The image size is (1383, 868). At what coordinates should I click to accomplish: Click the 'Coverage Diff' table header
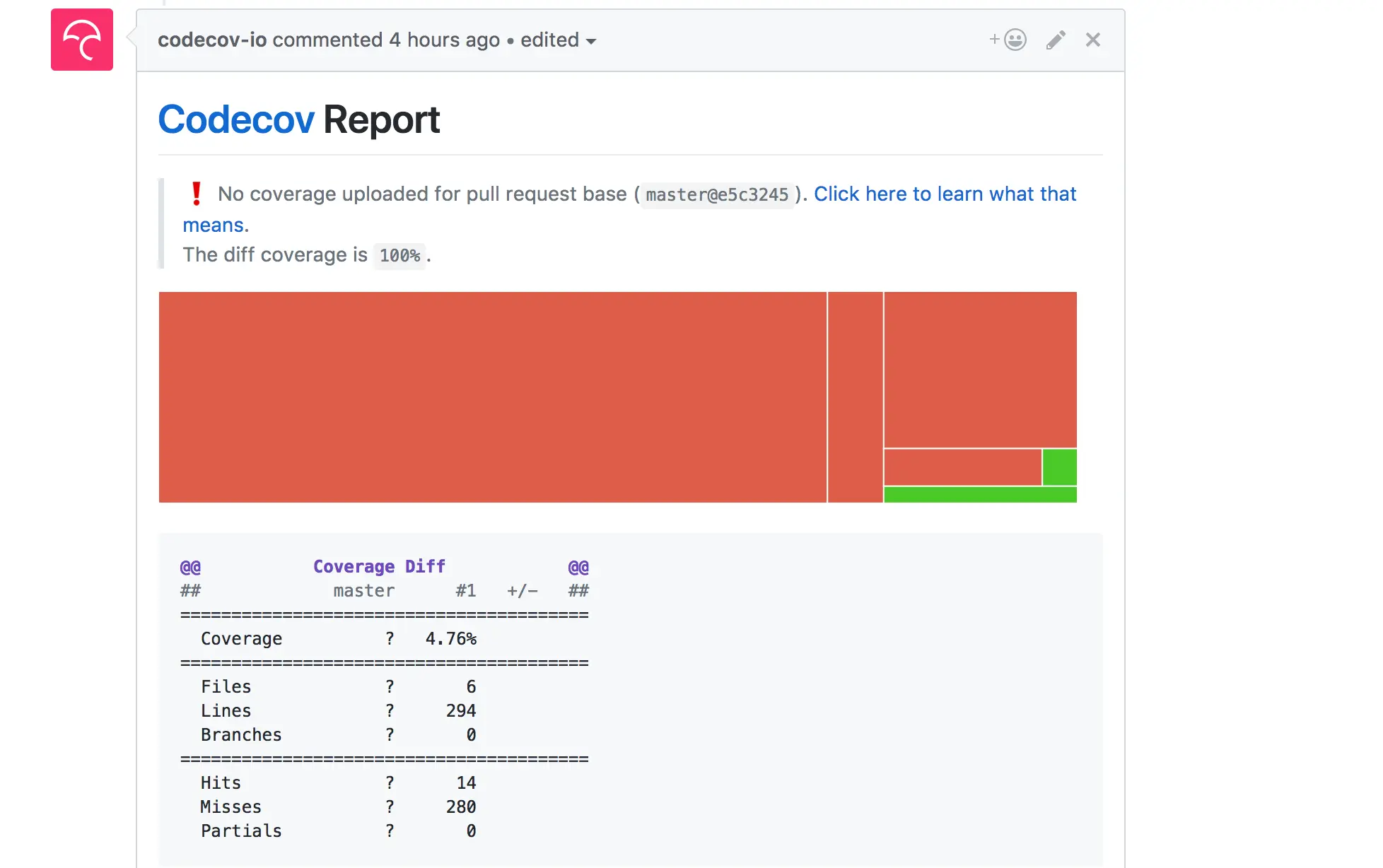click(x=379, y=567)
